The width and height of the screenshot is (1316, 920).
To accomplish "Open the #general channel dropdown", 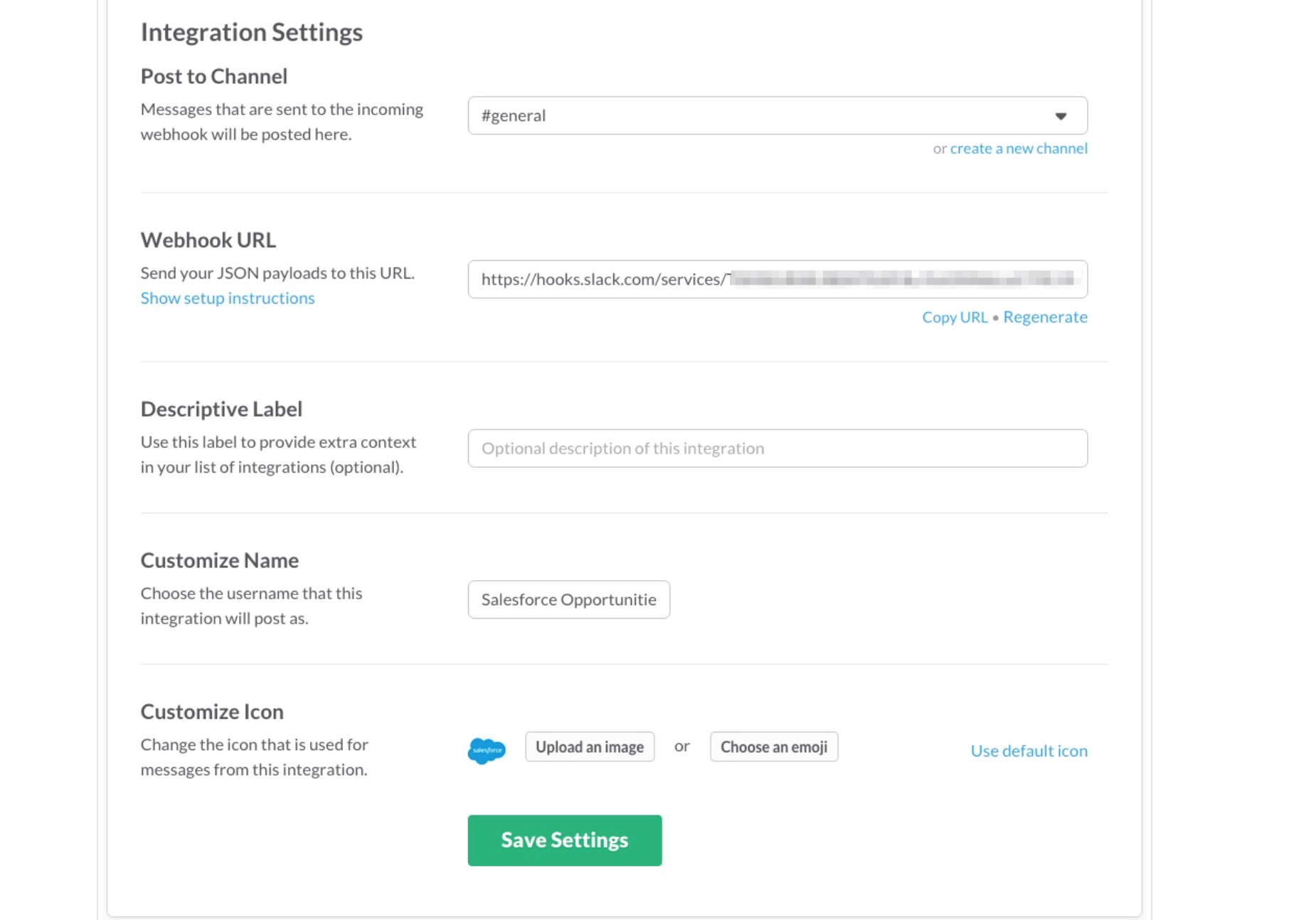I will pos(777,116).
